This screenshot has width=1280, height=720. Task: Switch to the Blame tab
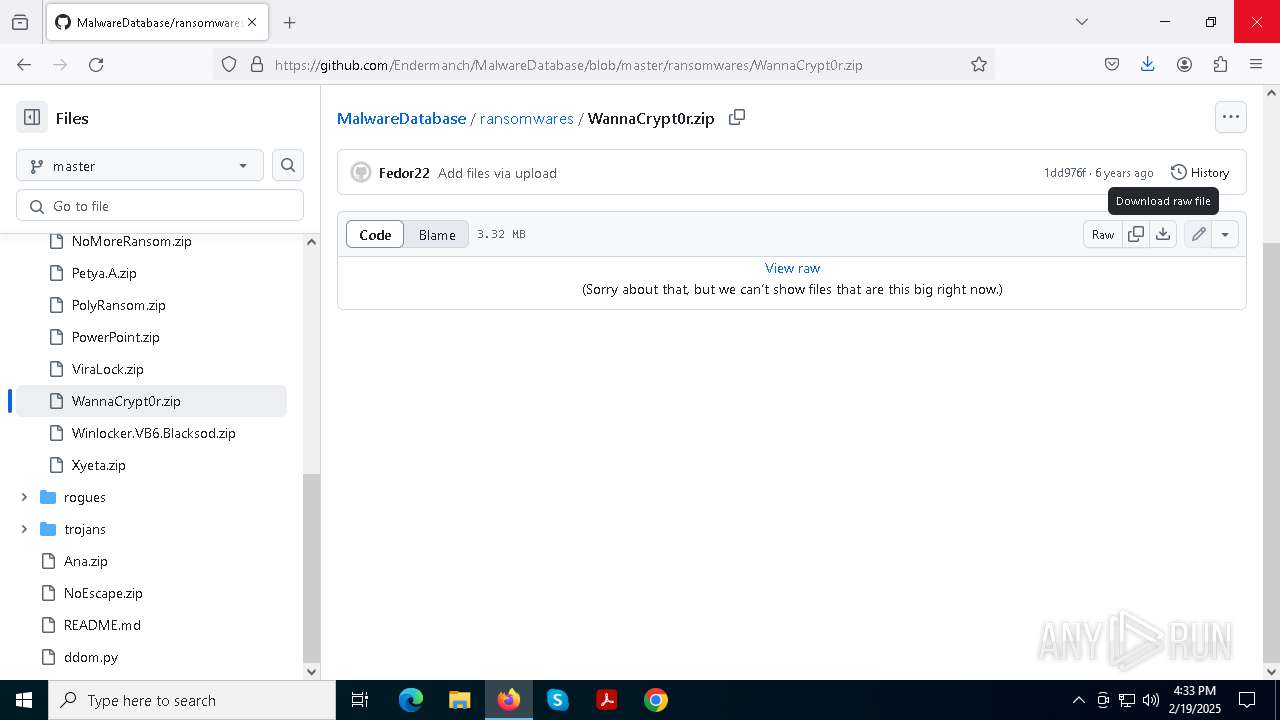pyautogui.click(x=437, y=235)
